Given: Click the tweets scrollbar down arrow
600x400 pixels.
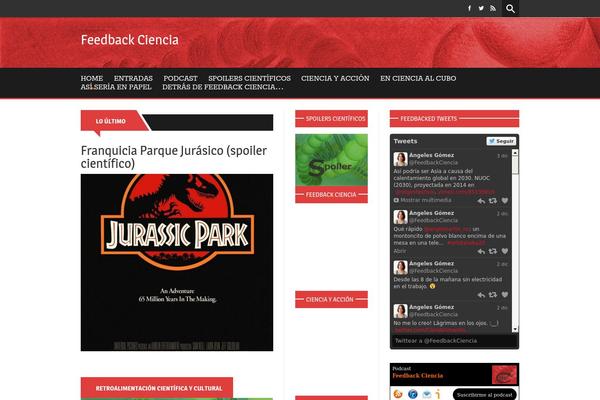Looking at the screenshot, I should point(515,329).
